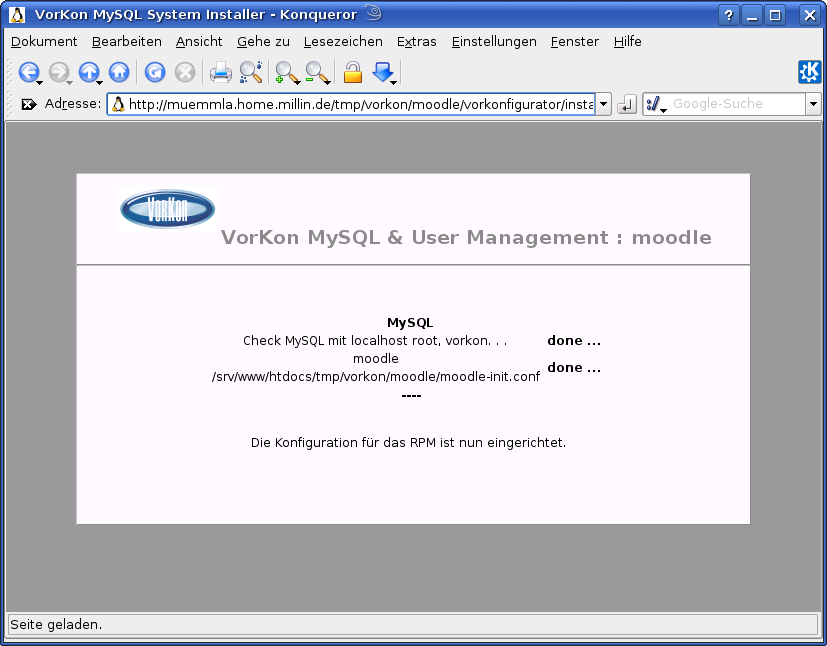The image size is (827, 646).
Task: Reload the page with the refresh icon
Action: coord(155,72)
